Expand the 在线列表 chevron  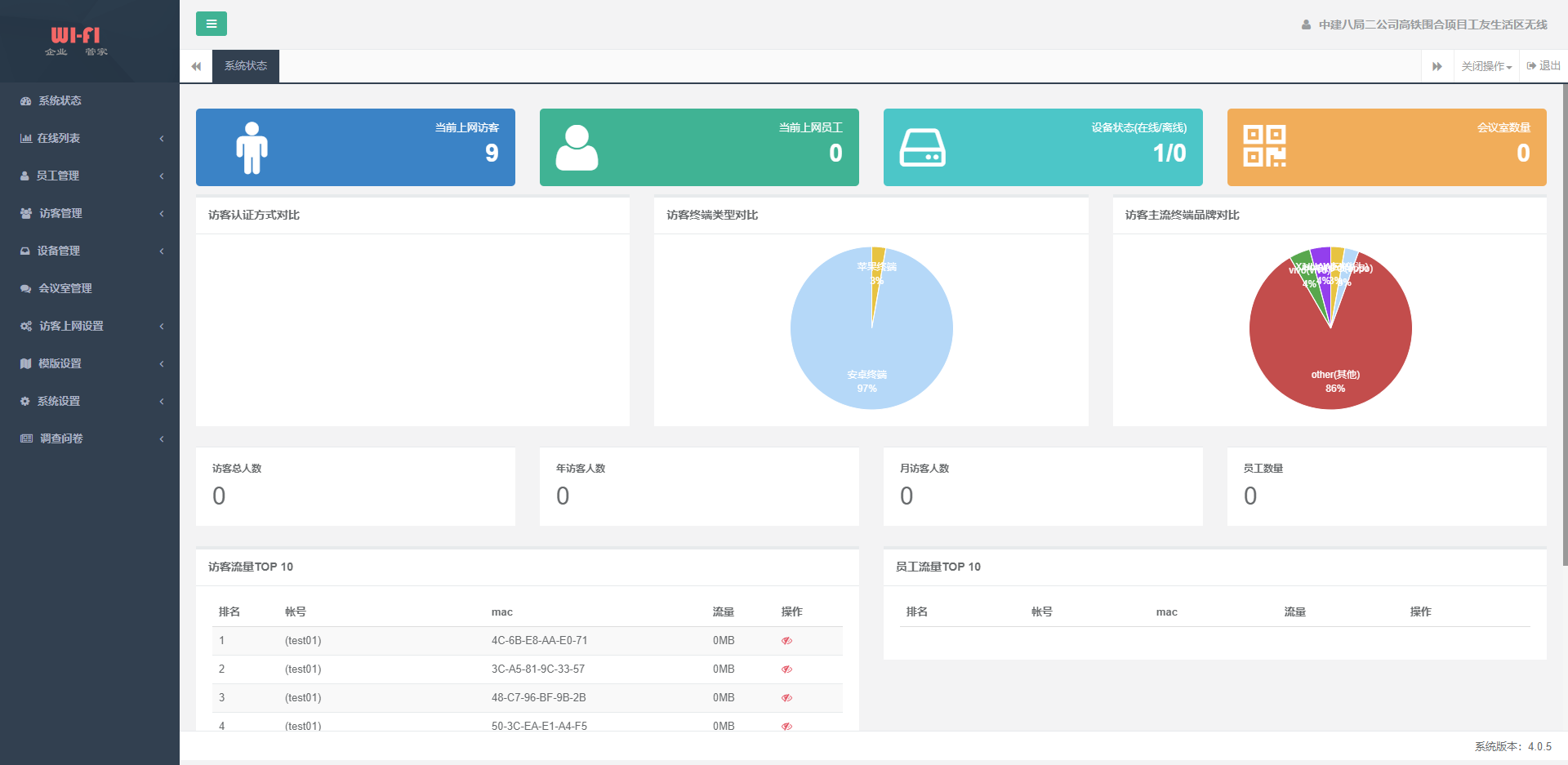[162, 139]
